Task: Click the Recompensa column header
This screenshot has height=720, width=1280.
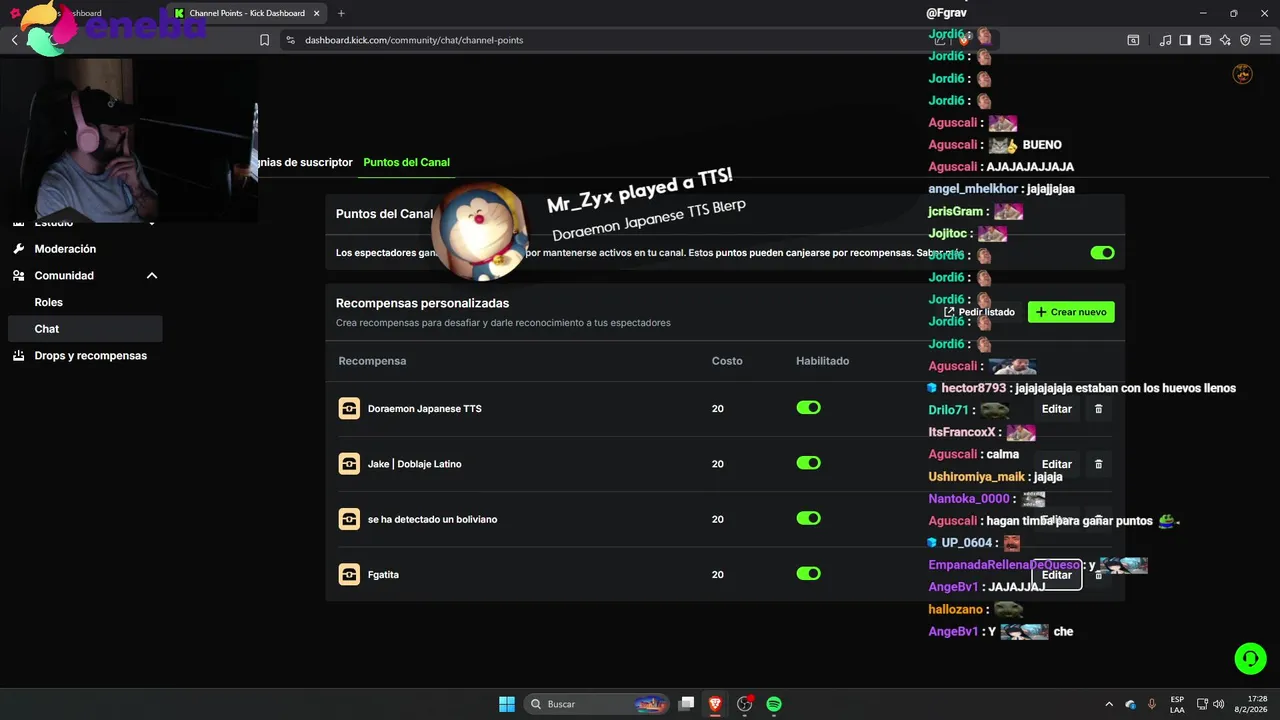Action: [372, 360]
